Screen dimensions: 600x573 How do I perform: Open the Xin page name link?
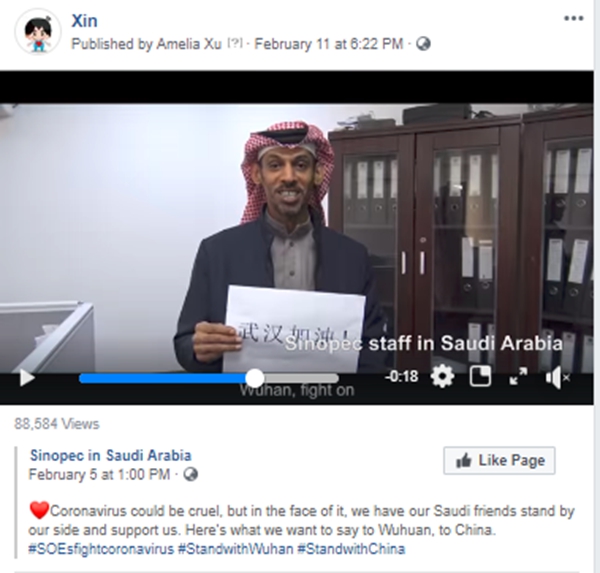84,20
